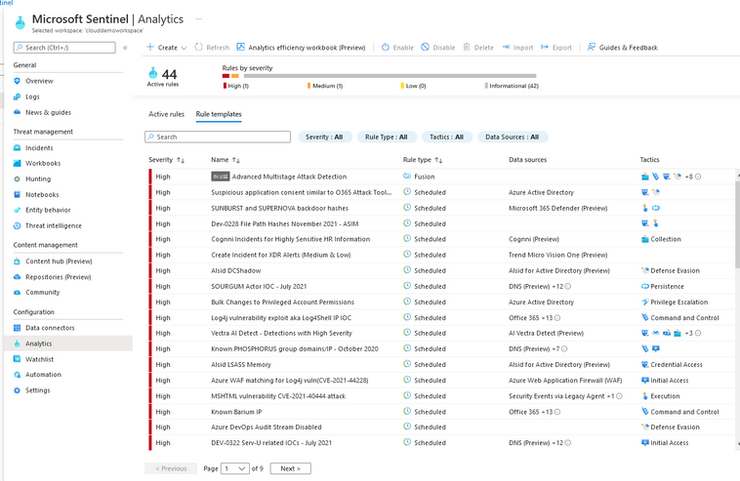
Task: Open the Data Sources : All filter
Action: click(x=513, y=137)
